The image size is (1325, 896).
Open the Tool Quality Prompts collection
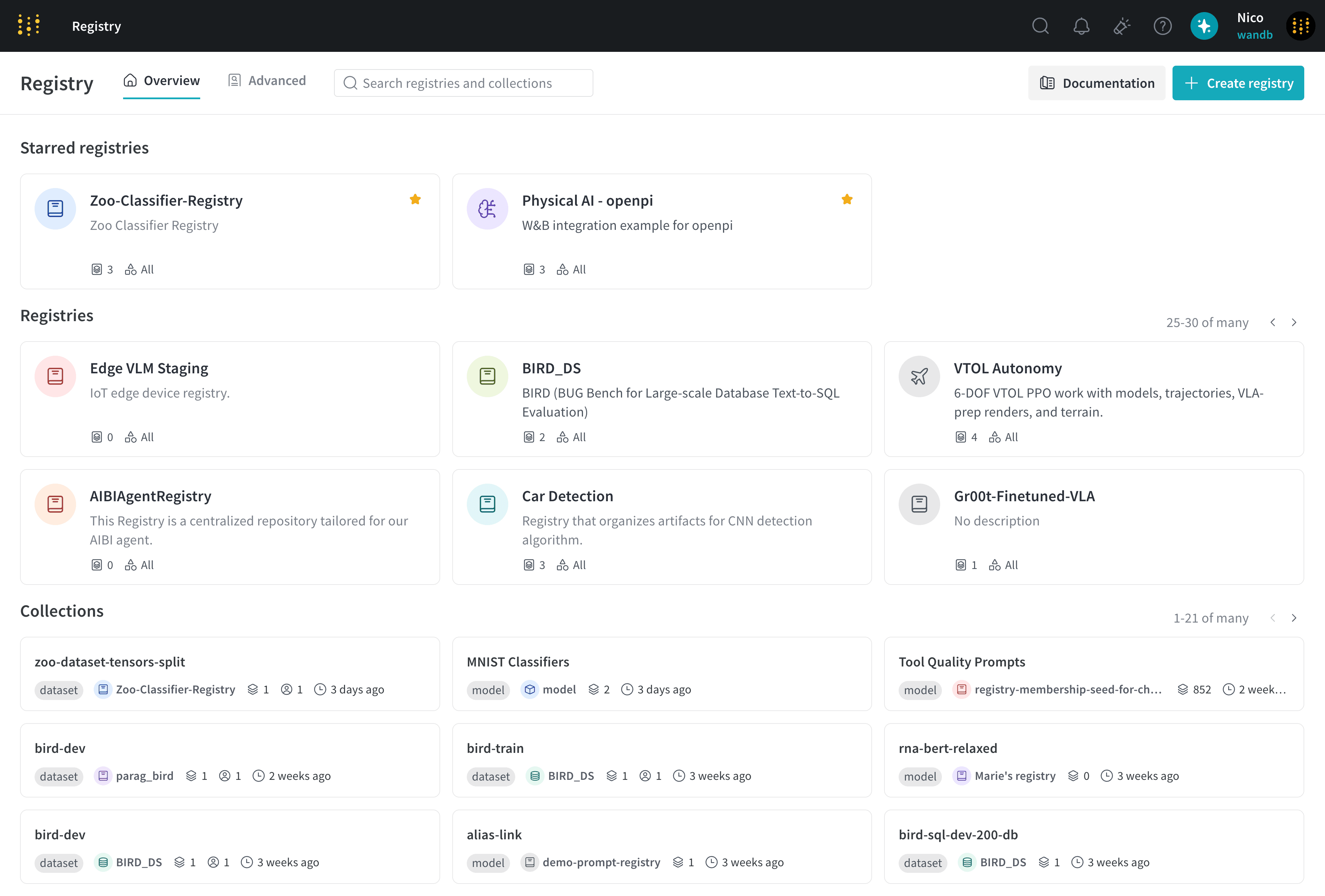962,662
